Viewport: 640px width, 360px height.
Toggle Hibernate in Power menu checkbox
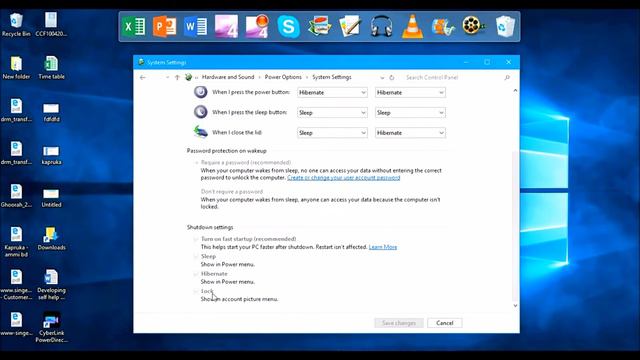196,274
